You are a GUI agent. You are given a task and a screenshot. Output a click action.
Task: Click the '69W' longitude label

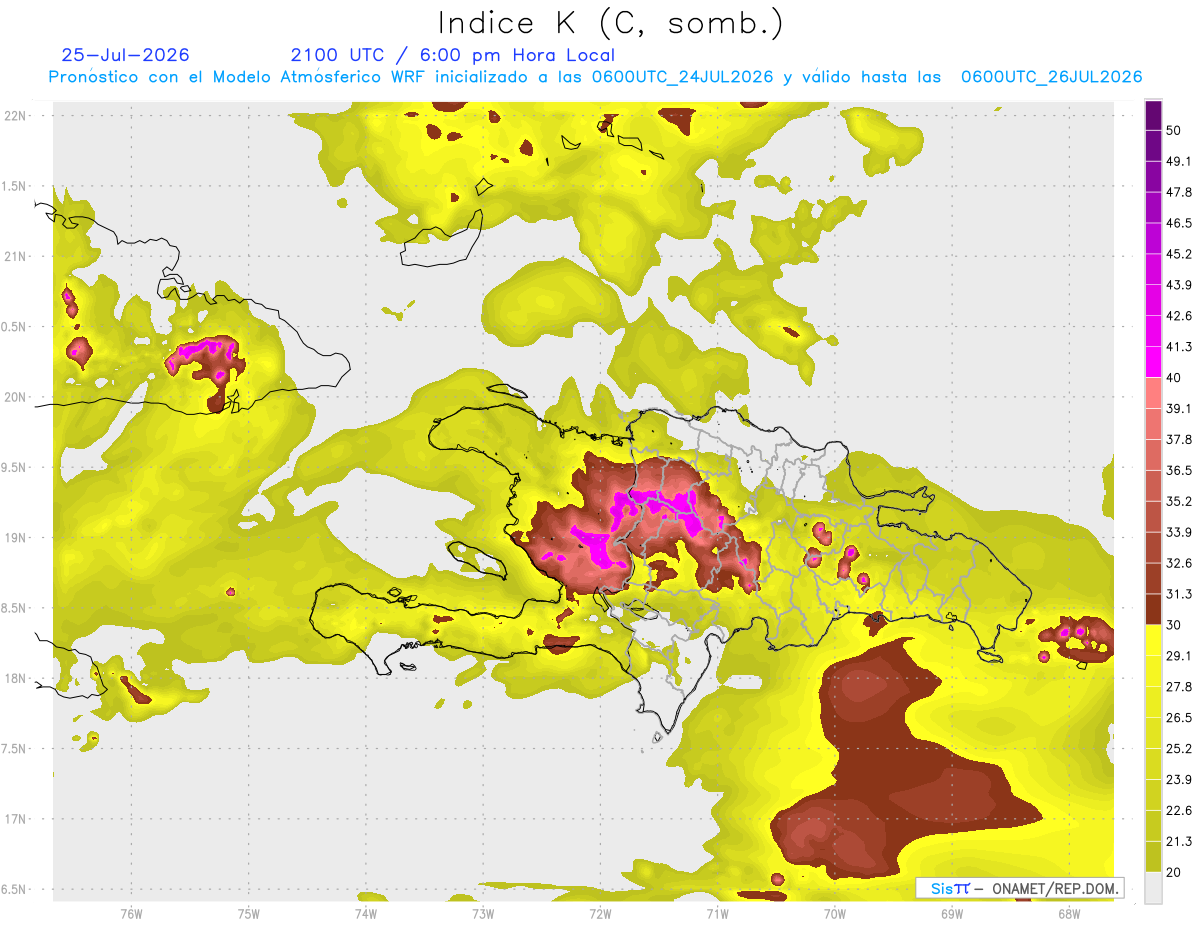(x=952, y=913)
